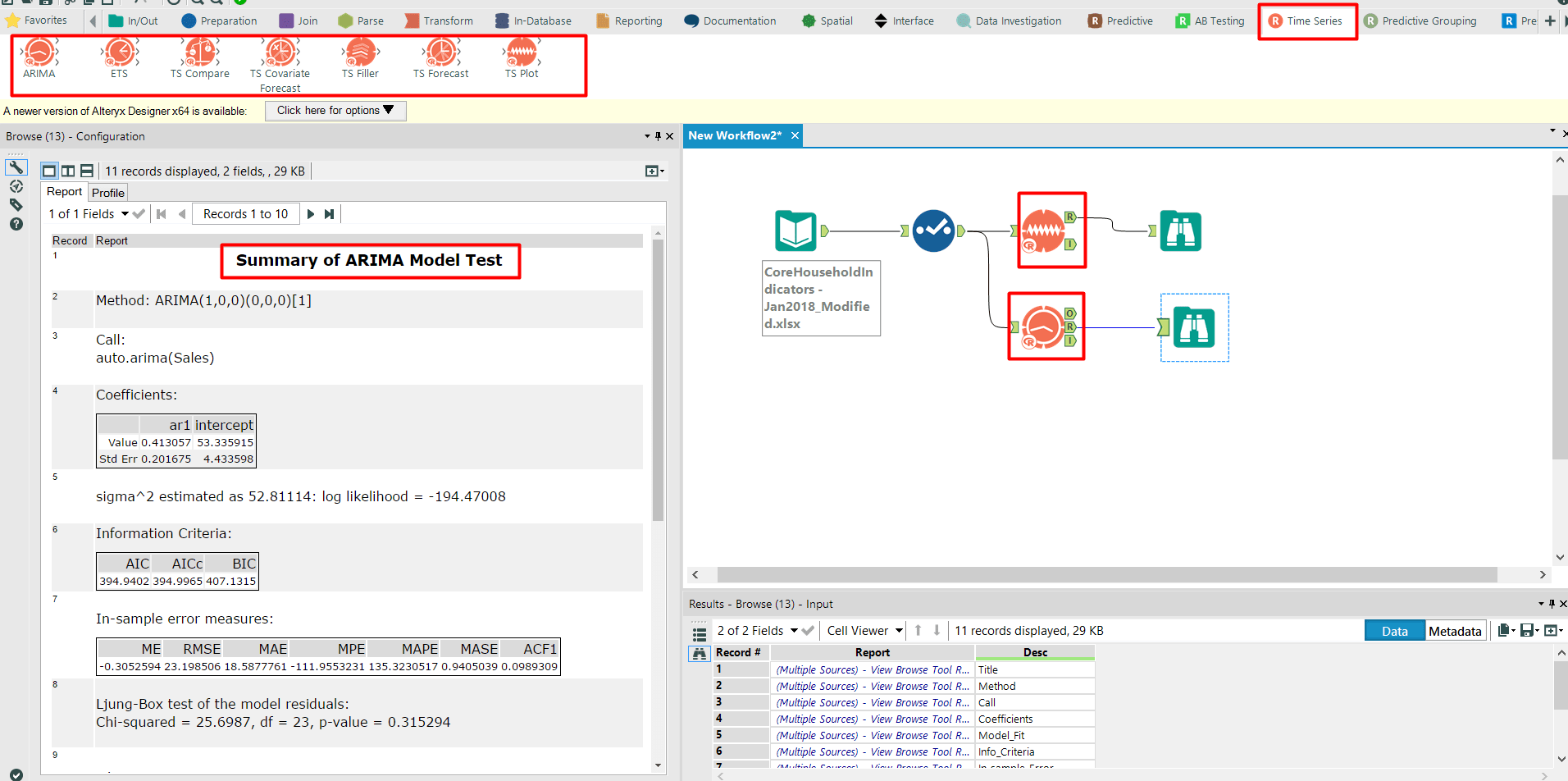Select the Browse node connected to ARIMA
Screen dimensions: 1568x781
tap(1194, 327)
